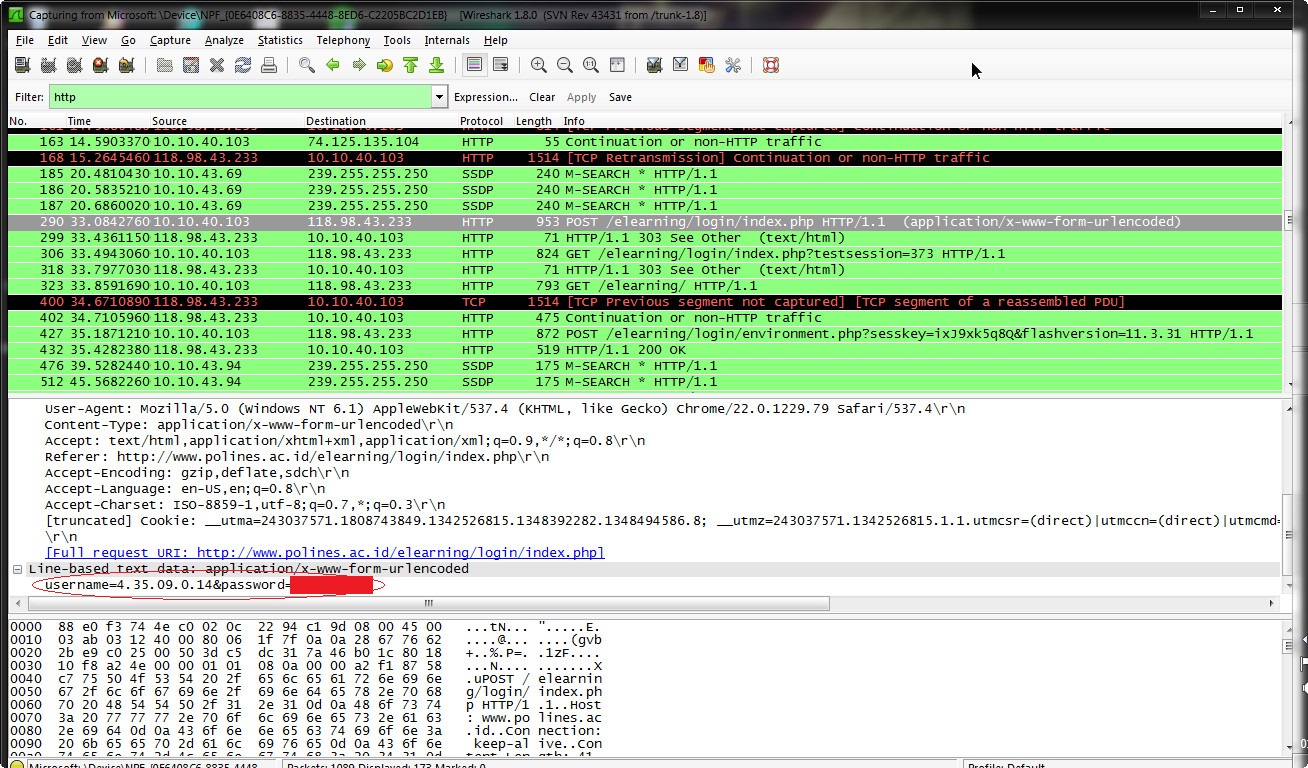Click the Find Packet magnifier icon

[x=306, y=64]
